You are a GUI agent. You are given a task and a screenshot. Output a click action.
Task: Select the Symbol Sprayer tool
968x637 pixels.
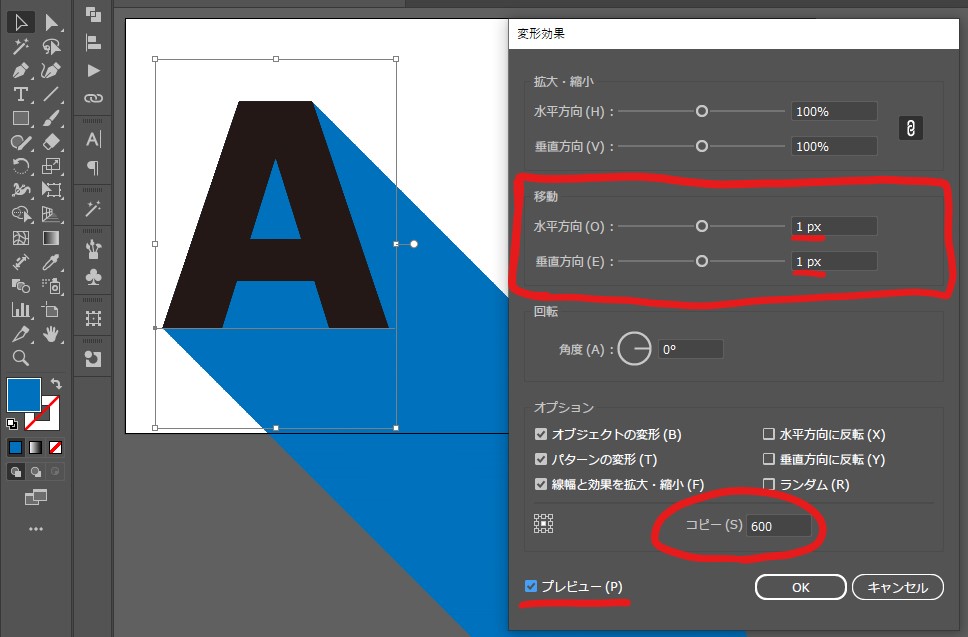pos(51,286)
